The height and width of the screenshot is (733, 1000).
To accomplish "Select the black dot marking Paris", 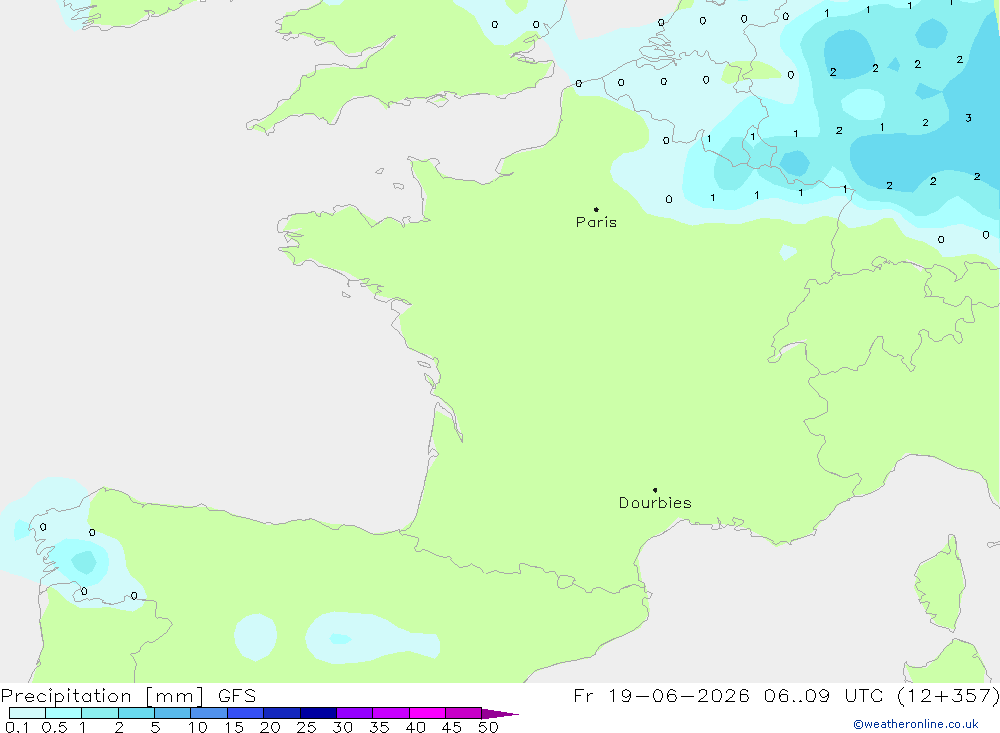I will click(596, 209).
